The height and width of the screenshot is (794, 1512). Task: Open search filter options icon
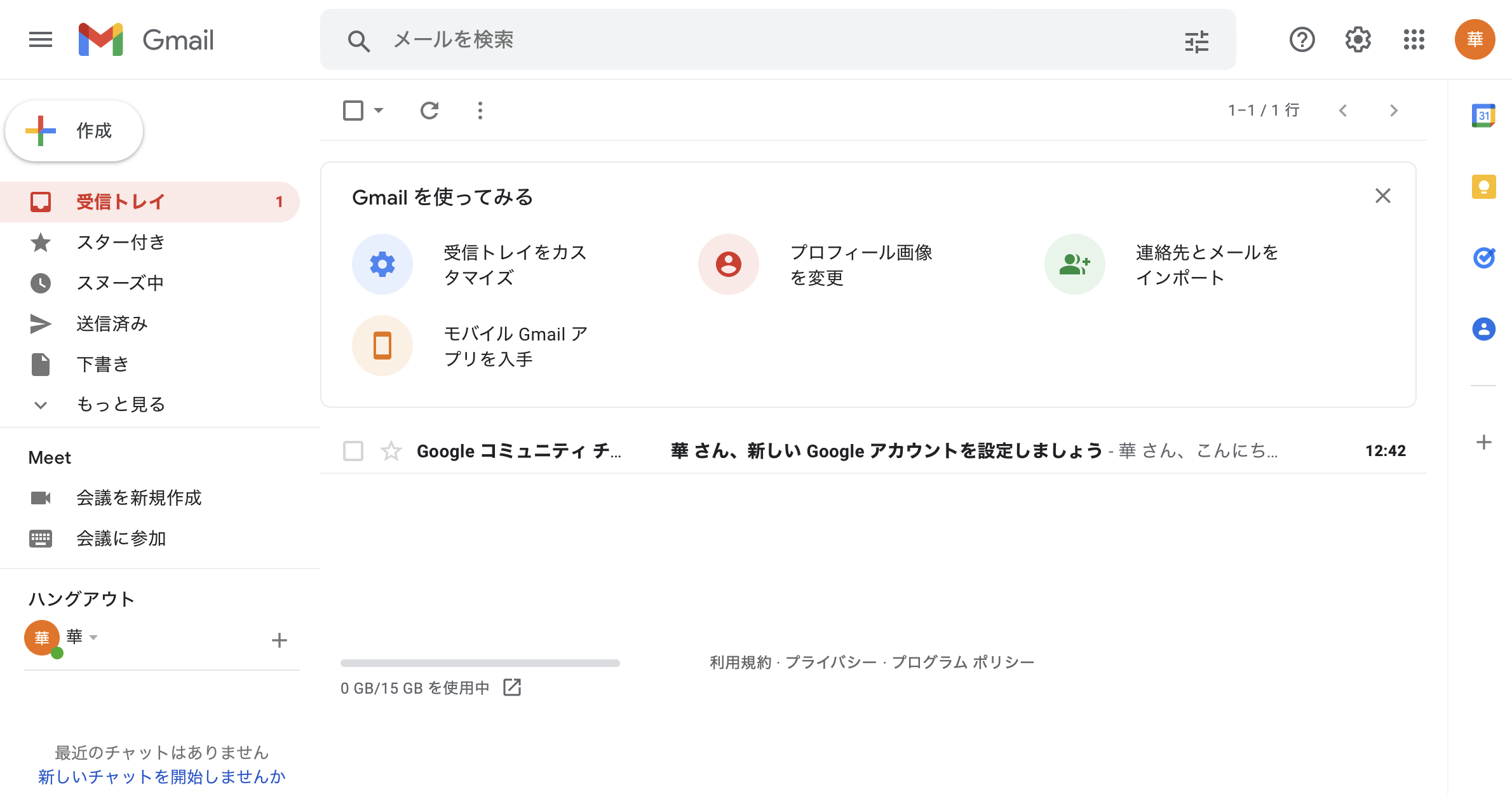[x=1197, y=41]
